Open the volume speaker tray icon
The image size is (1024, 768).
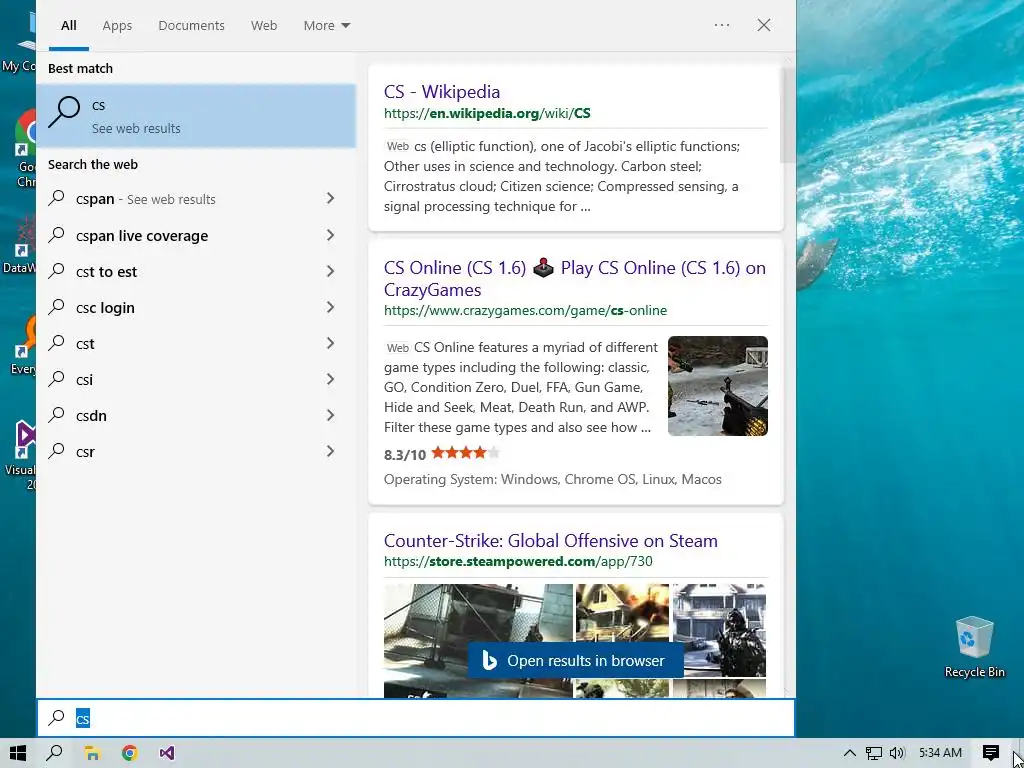(897, 753)
